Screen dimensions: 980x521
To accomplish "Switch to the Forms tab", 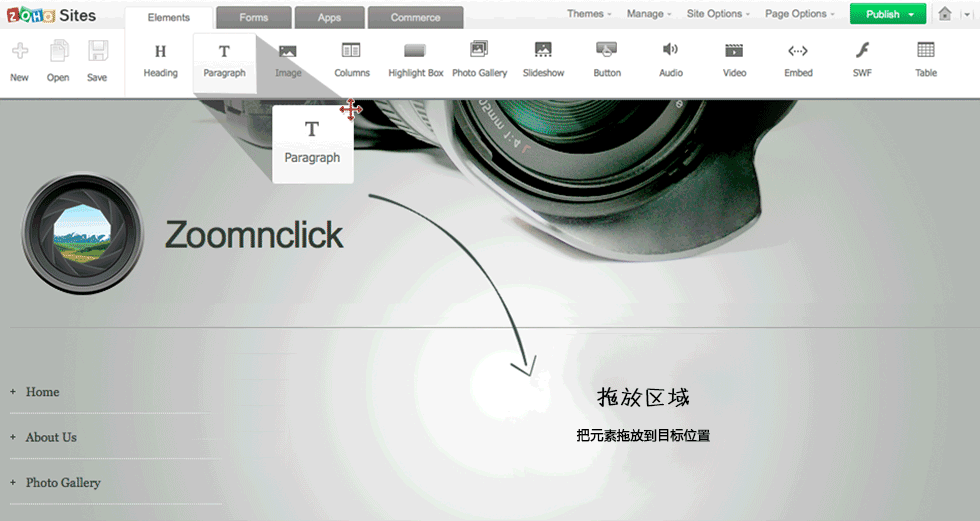I will [x=254, y=18].
